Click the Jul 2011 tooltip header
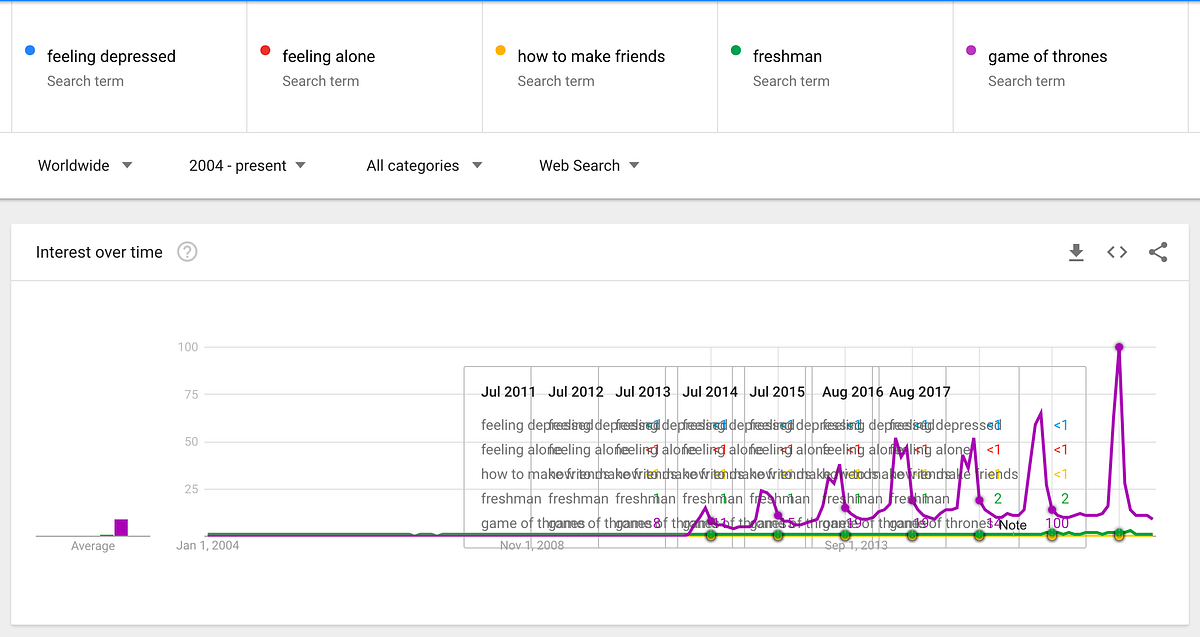Screen dimensions: 1200x637 pos(508,392)
